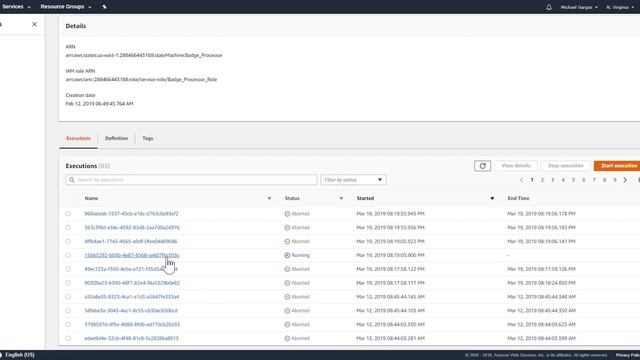Screen dimensions: 640x360
Task: Click Aborted status icon for execution 90309a23
Action: tap(287, 283)
